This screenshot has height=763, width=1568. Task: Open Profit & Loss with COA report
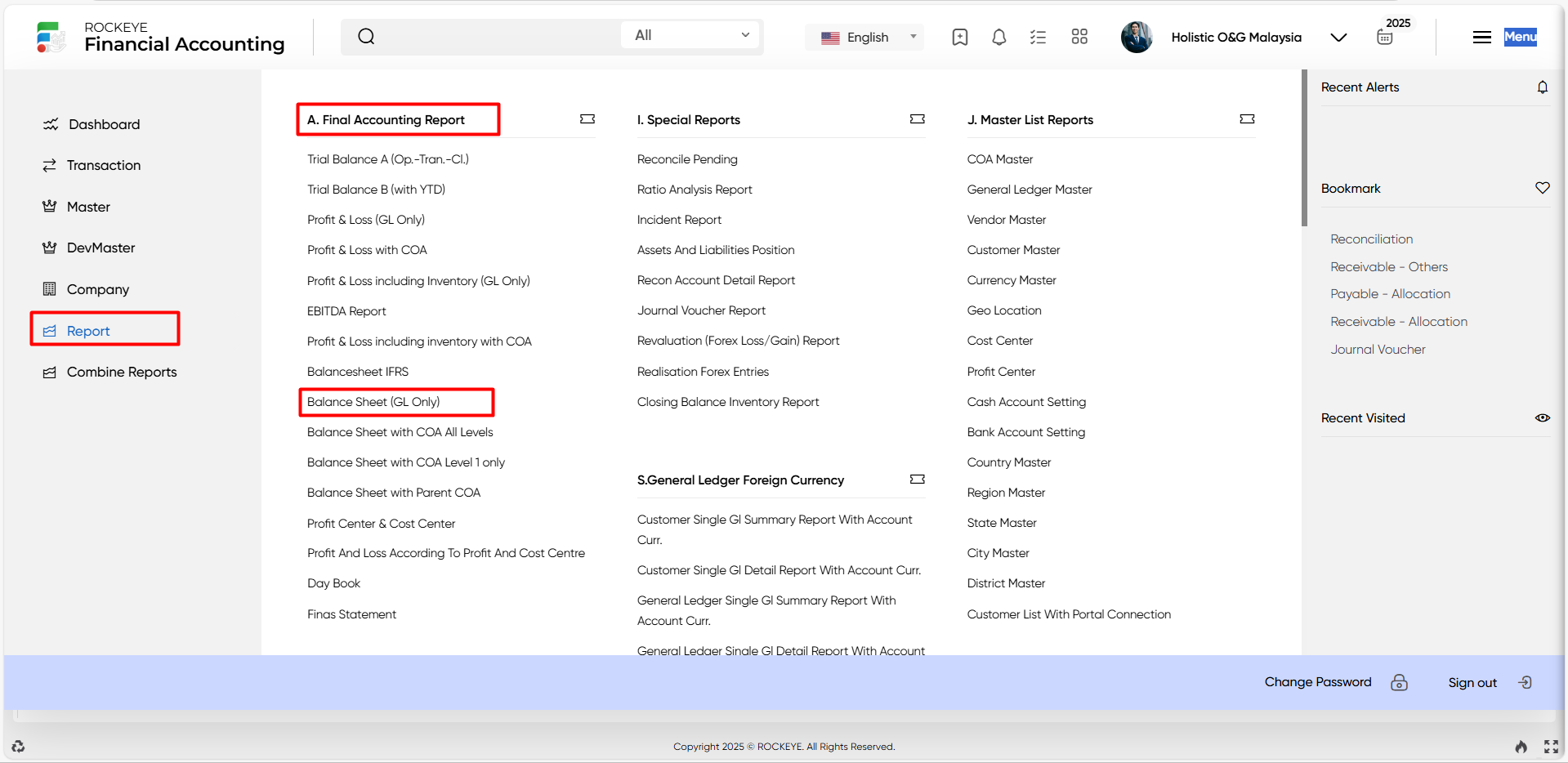367,250
